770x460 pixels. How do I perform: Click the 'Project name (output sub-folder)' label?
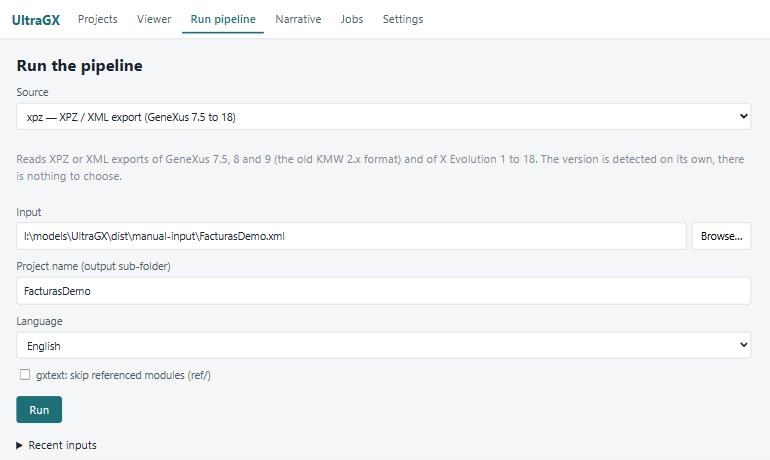(93, 266)
